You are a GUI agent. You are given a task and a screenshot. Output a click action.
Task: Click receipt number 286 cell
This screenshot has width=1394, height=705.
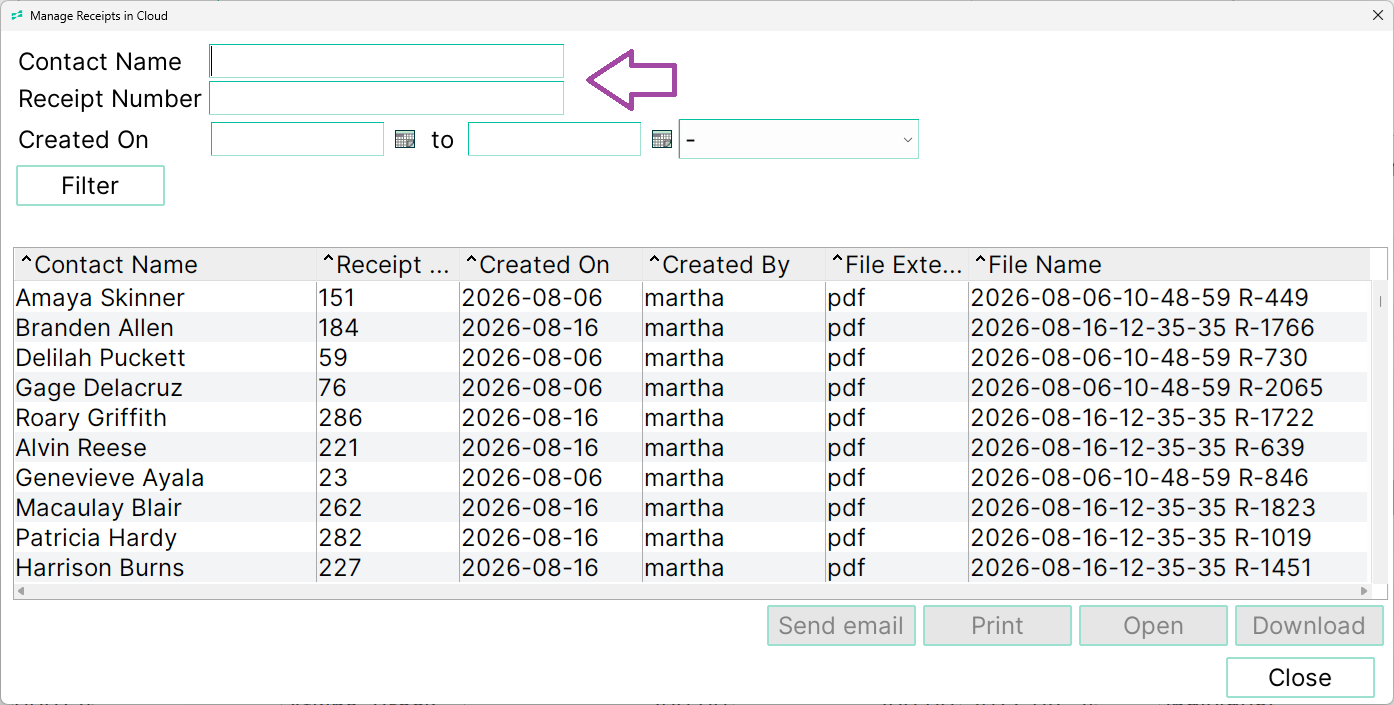pyautogui.click(x=388, y=418)
